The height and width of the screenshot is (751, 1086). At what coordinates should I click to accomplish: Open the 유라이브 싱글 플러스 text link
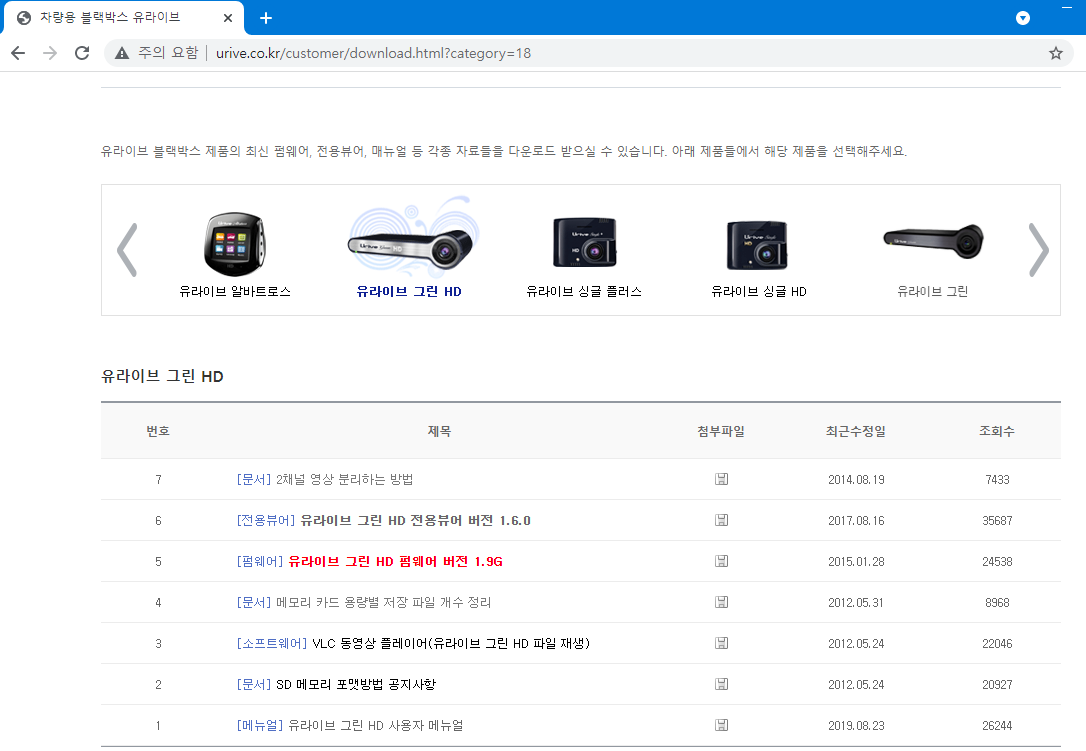tap(584, 292)
